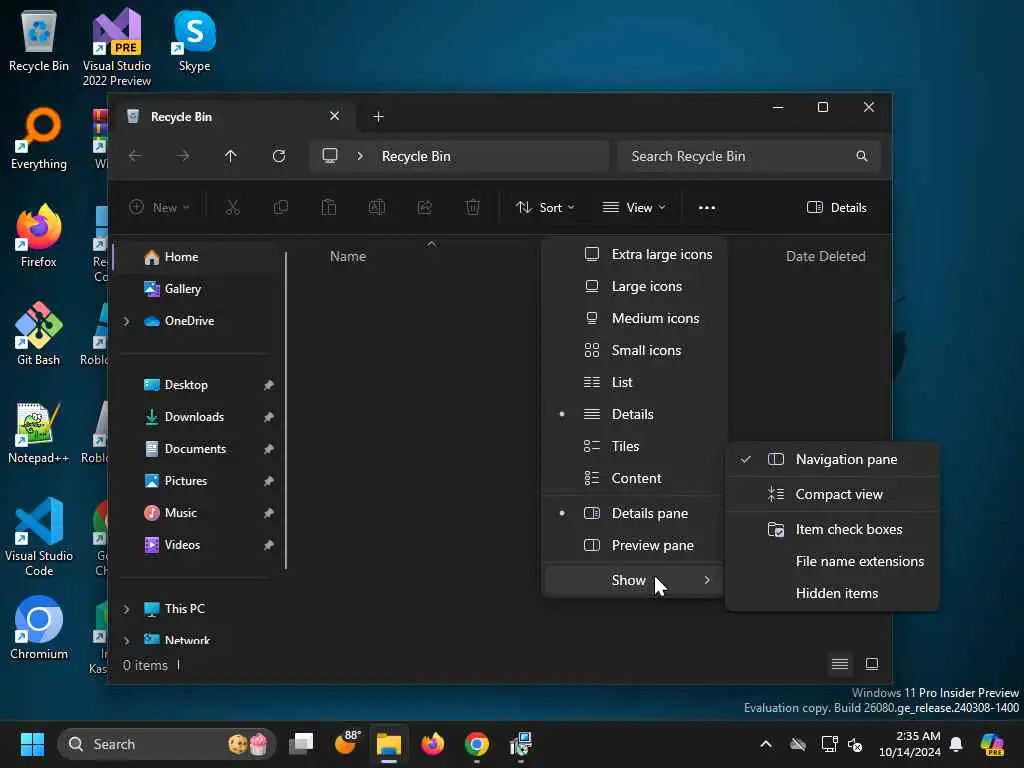This screenshot has height=768, width=1024.
Task: Expand the Network tree node
Action: click(x=127, y=641)
